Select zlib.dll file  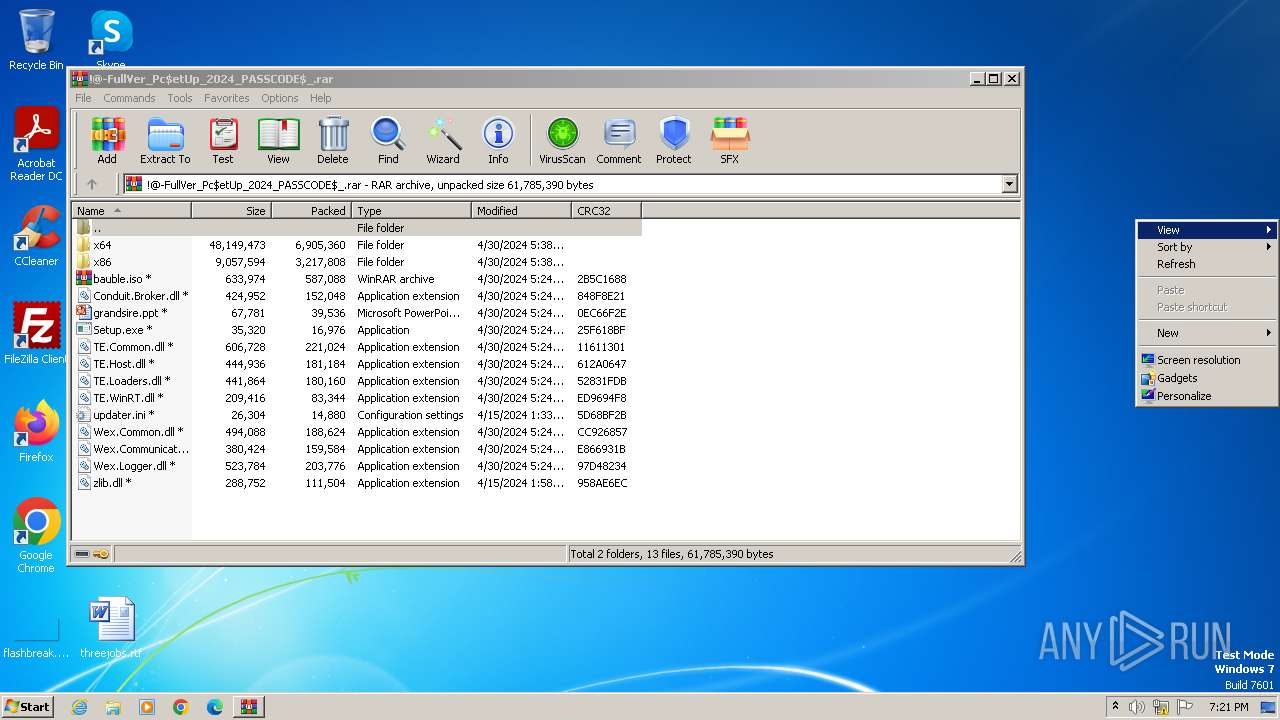357,483
